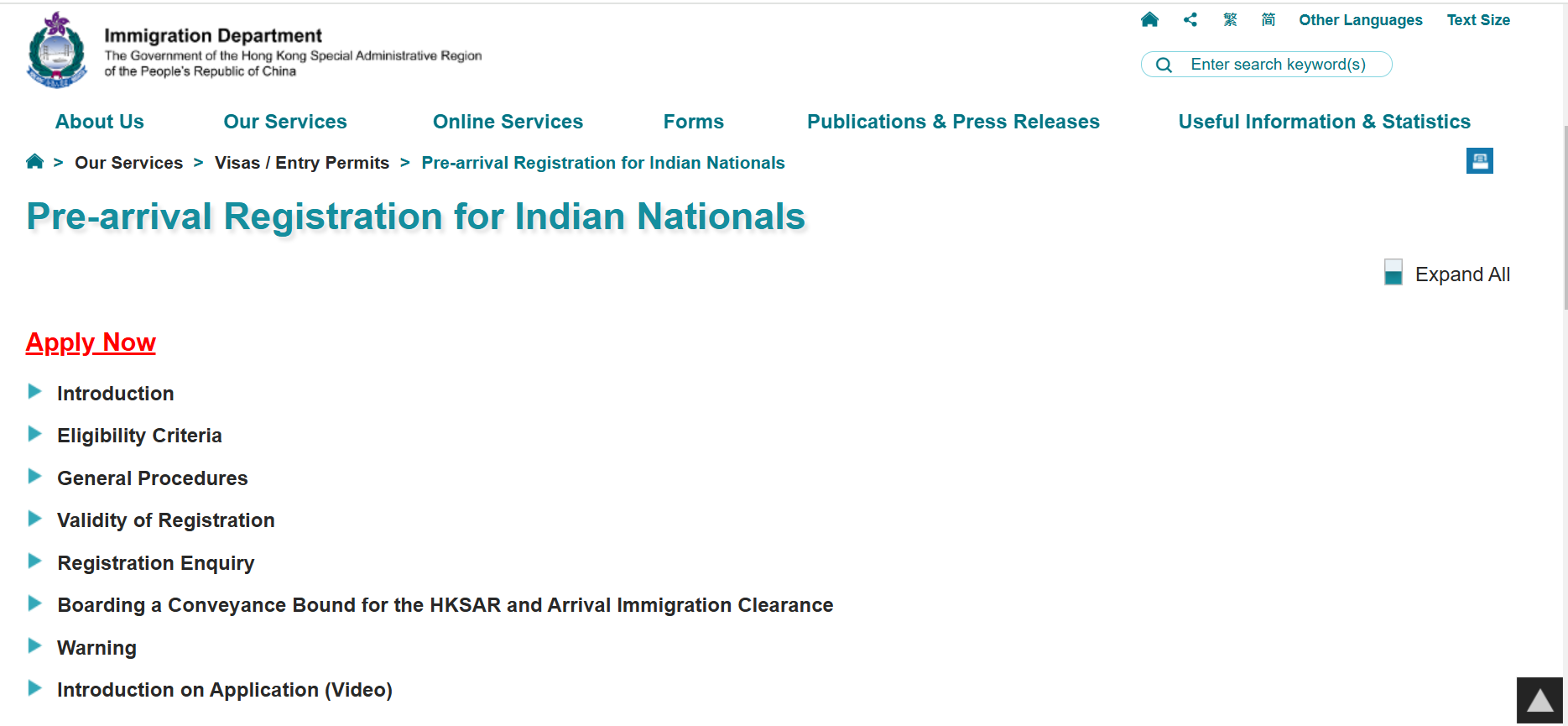The width and height of the screenshot is (1568, 726).
Task: Expand the Validity of Registration section
Action: coord(165,520)
